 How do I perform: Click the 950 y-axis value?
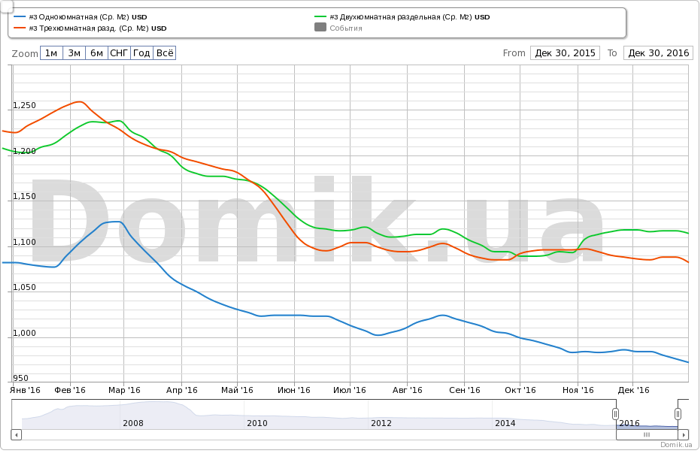click(x=21, y=378)
